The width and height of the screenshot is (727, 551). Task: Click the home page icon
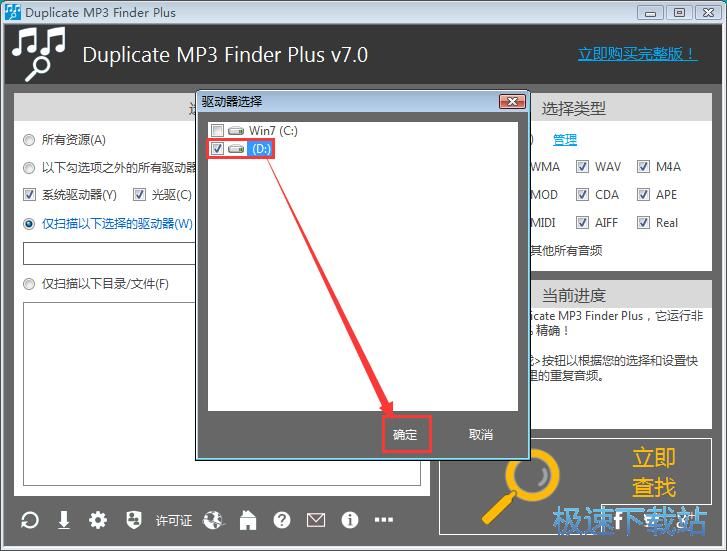248,520
